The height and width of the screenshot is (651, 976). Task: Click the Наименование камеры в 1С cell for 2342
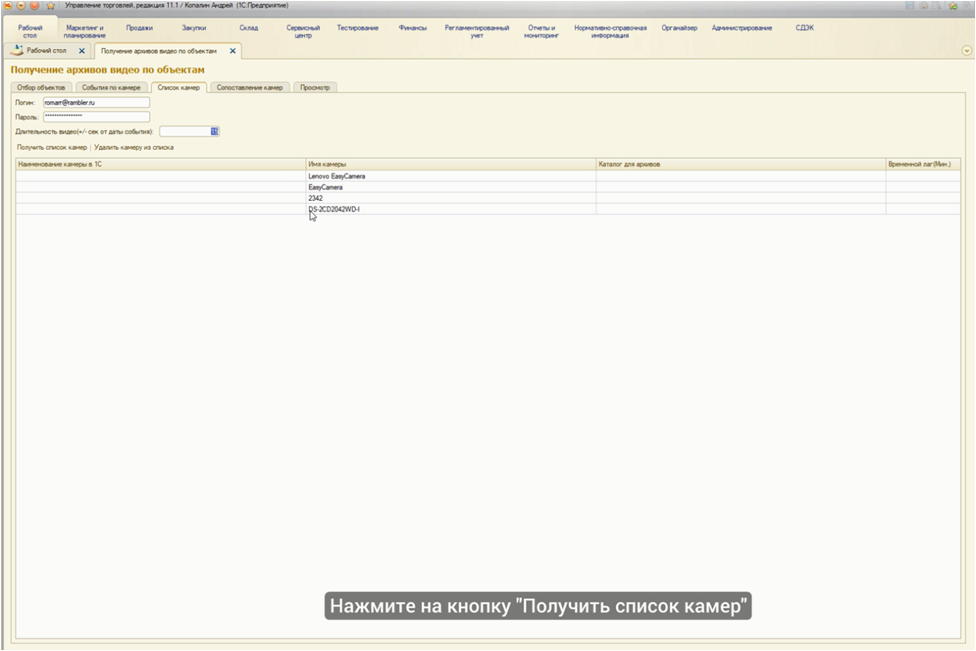[161, 199]
